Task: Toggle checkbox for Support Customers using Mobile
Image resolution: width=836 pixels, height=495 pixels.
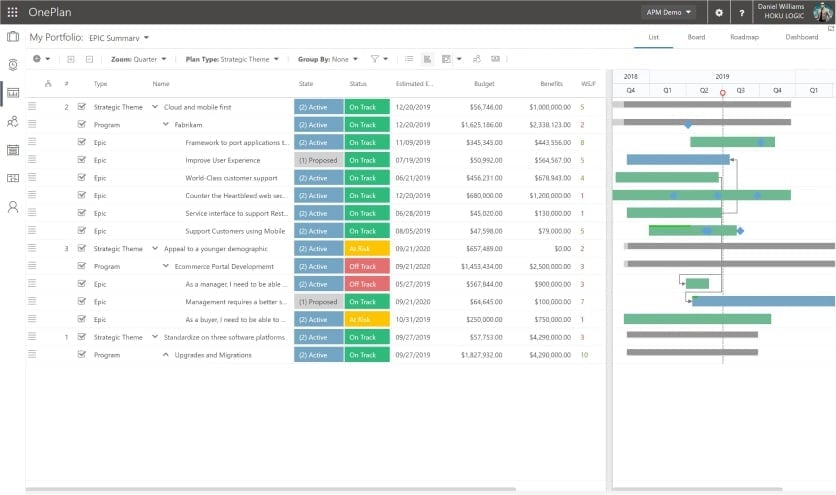Action: pyautogui.click(x=82, y=230)
